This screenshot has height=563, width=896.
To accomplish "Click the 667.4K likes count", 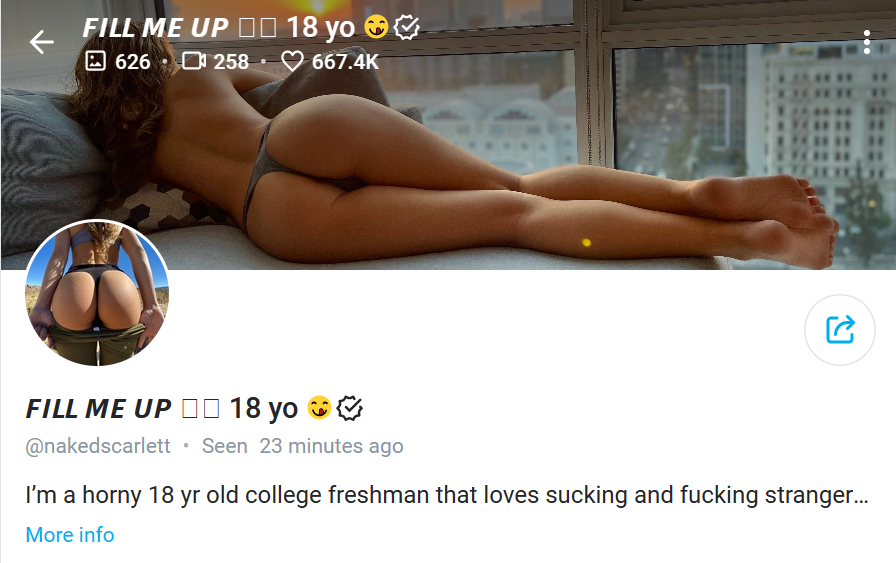I will click(x=345, y=61).
